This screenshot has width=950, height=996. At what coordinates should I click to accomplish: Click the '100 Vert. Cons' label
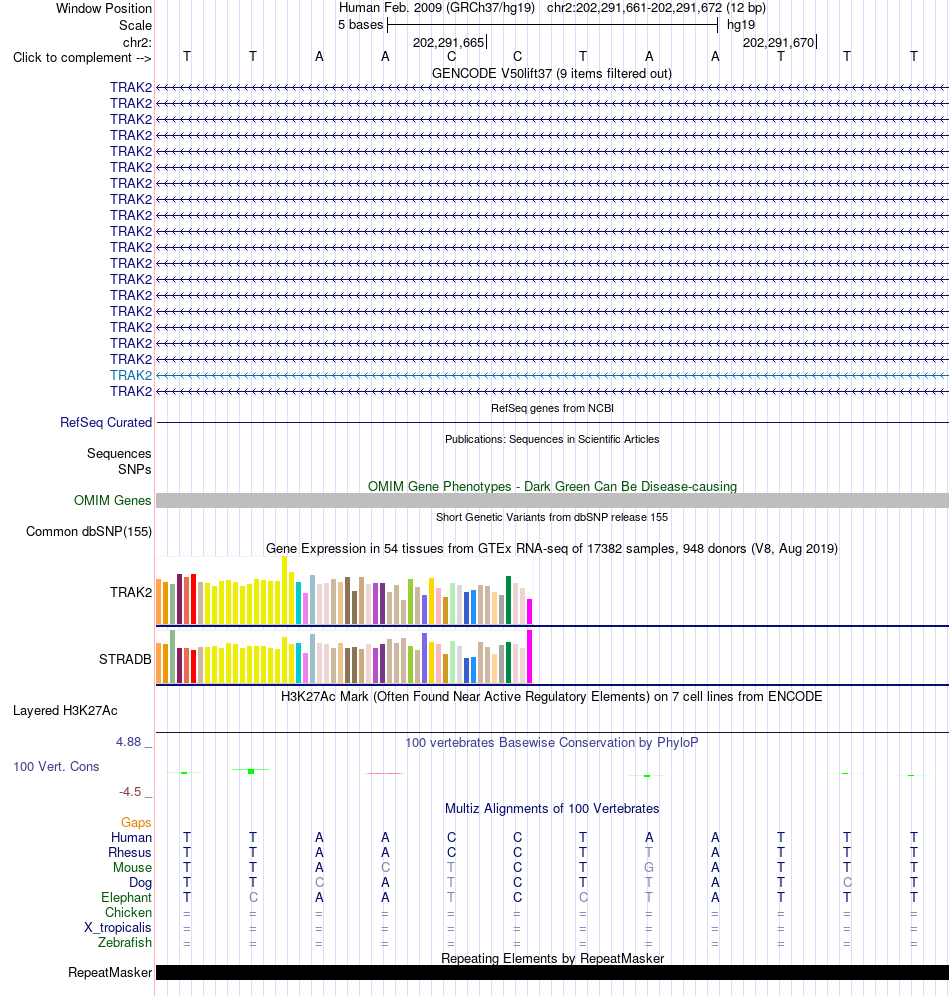(57, 767)
